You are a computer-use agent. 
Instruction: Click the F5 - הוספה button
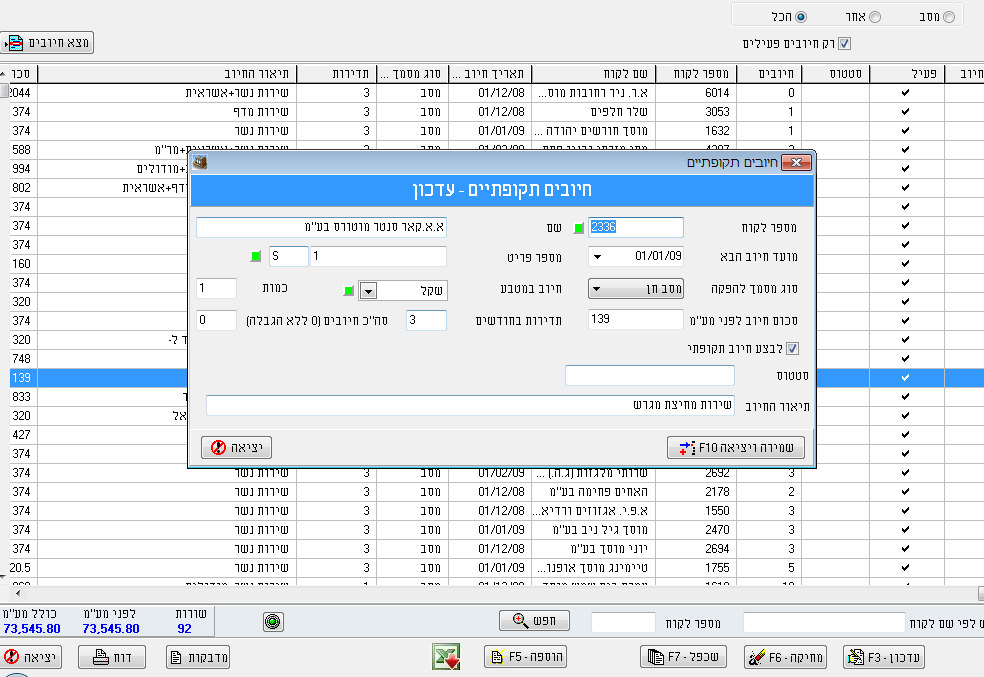(526, 657)
